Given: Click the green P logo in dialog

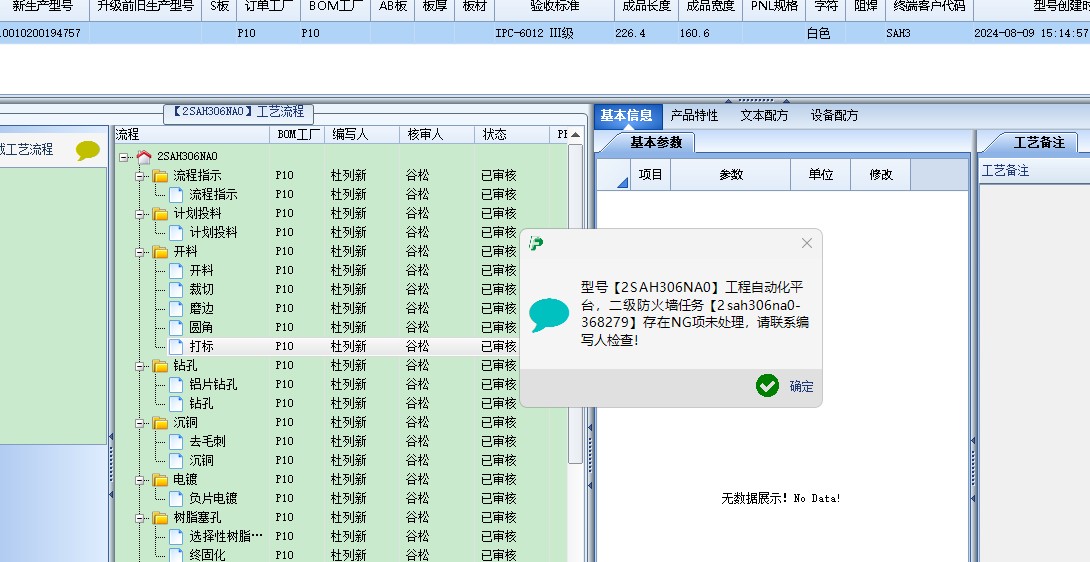Looking at the screenshot, I should click(536, 243).
